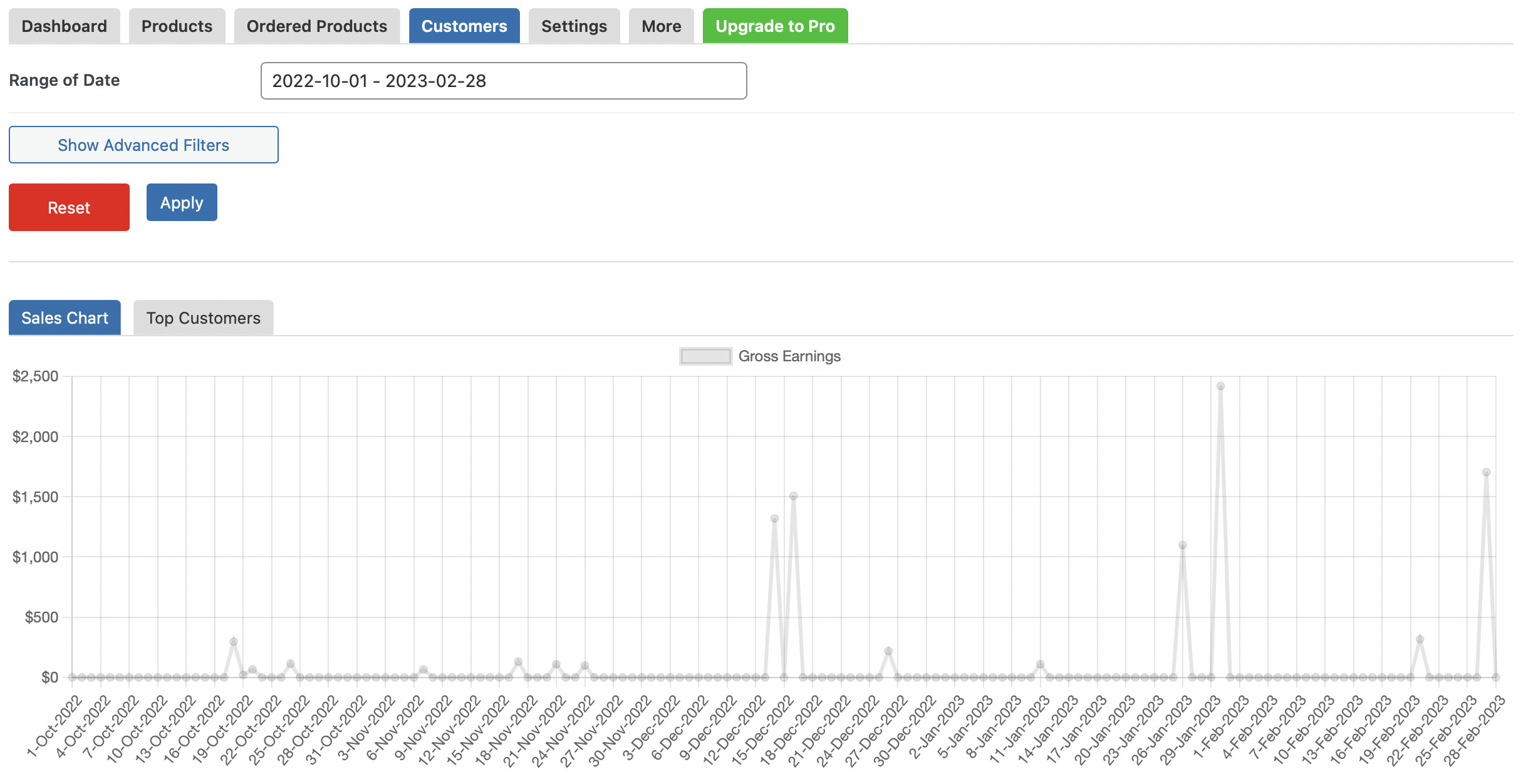The height and width of the screenshot is (784, 1521).
Task: Click the Range of Date input field
Action: (x=504, y=81)
